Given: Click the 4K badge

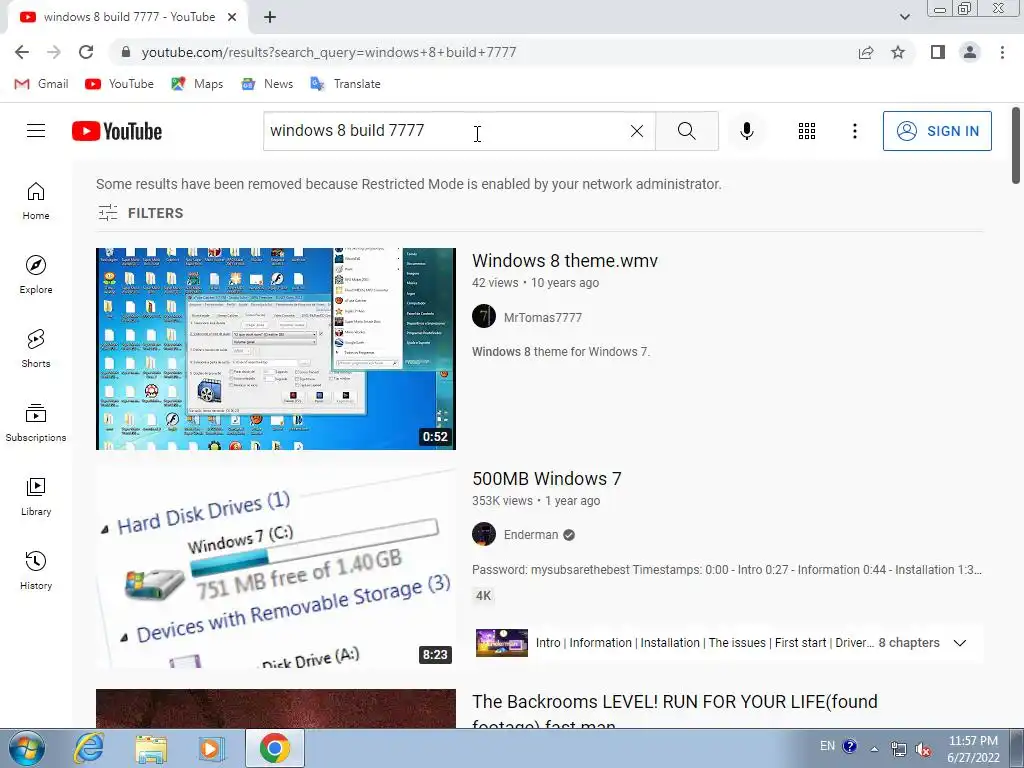Looking at the screenshot, I should (483, 596).
